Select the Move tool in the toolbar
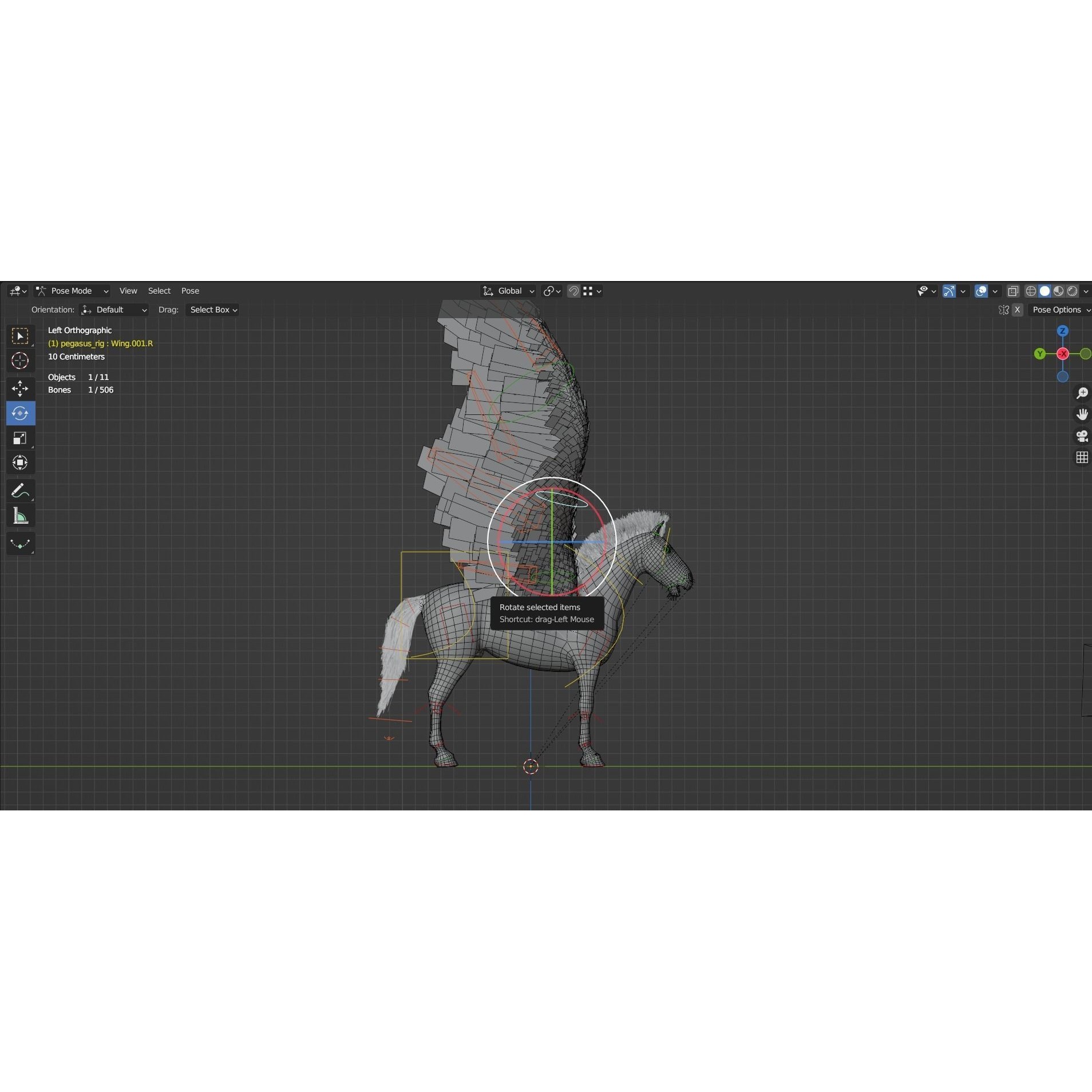The image size is (1092, 1092). (20, 389)
